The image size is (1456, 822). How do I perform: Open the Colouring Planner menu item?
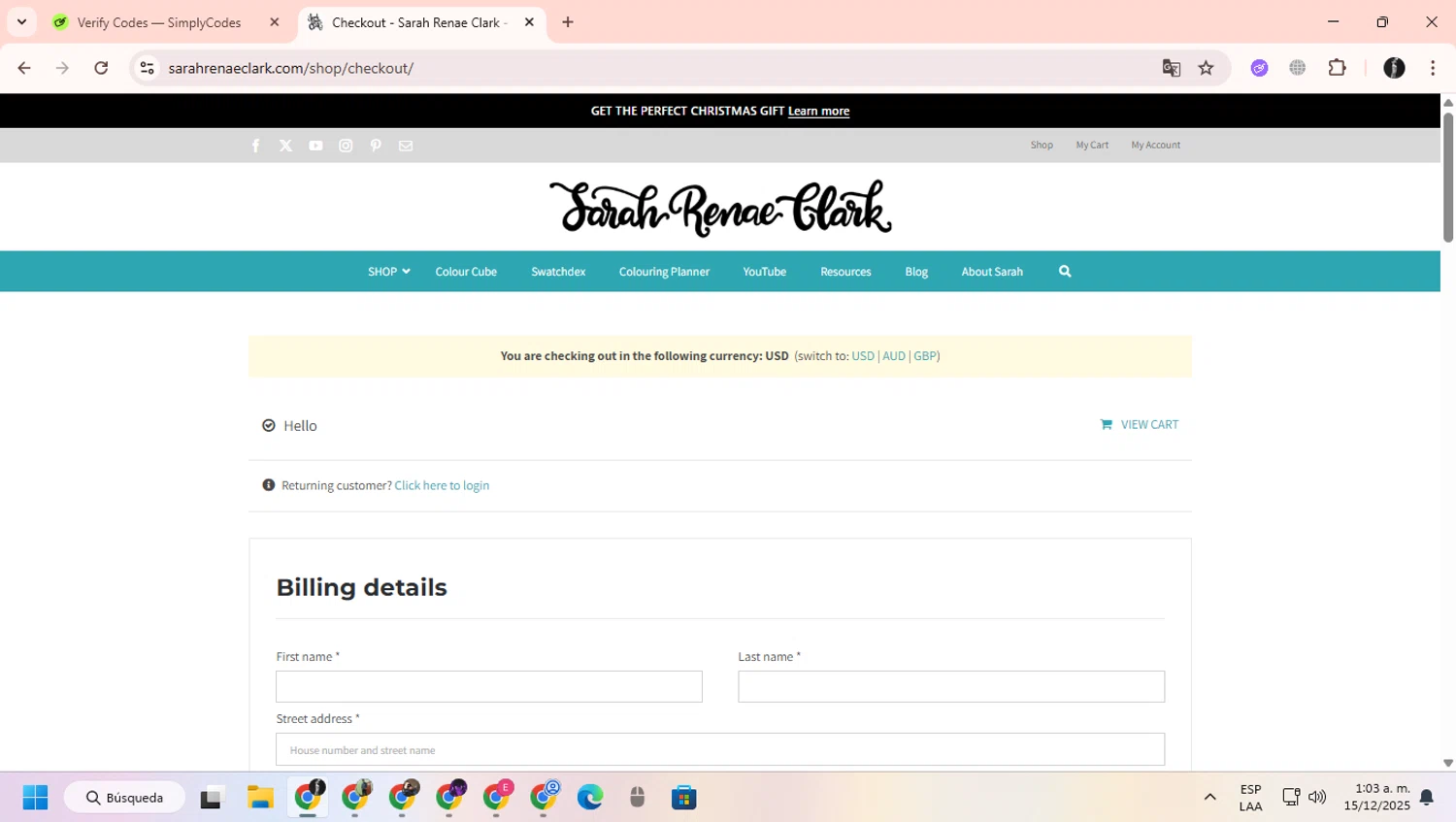[664, 272]
